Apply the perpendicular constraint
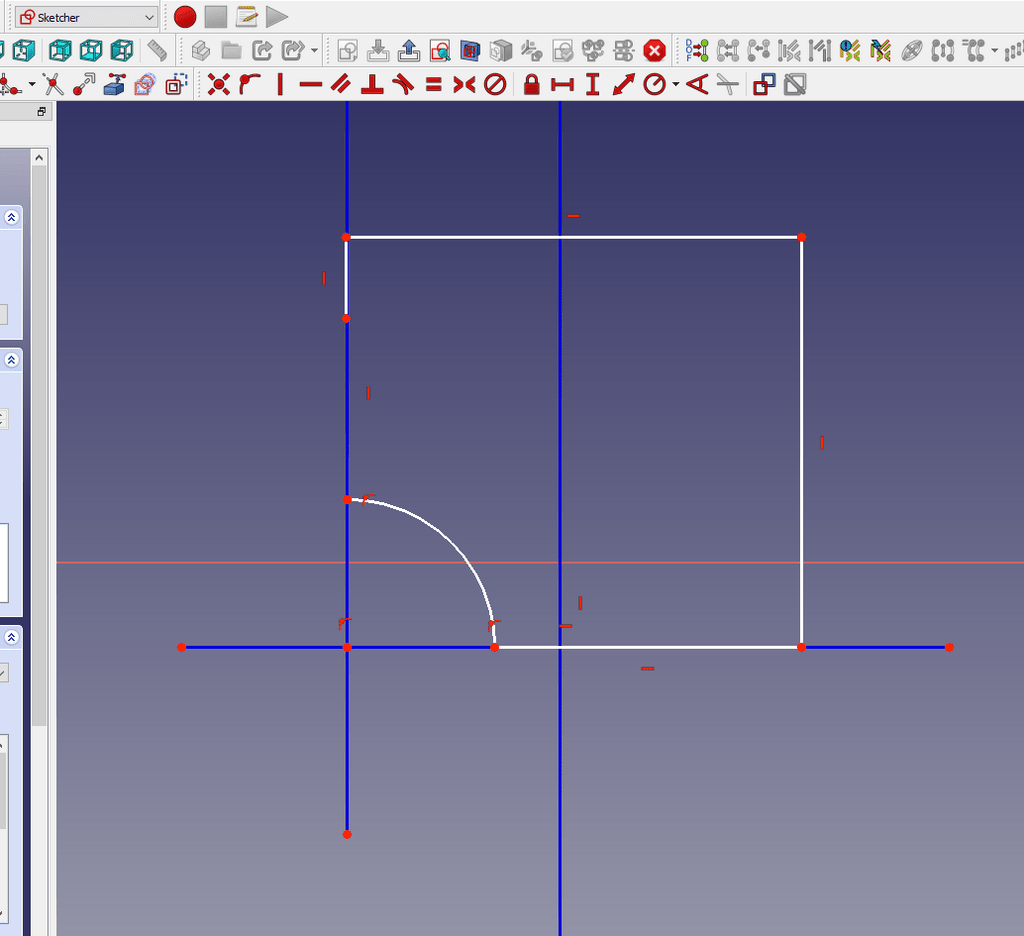 tap(372, 84)
